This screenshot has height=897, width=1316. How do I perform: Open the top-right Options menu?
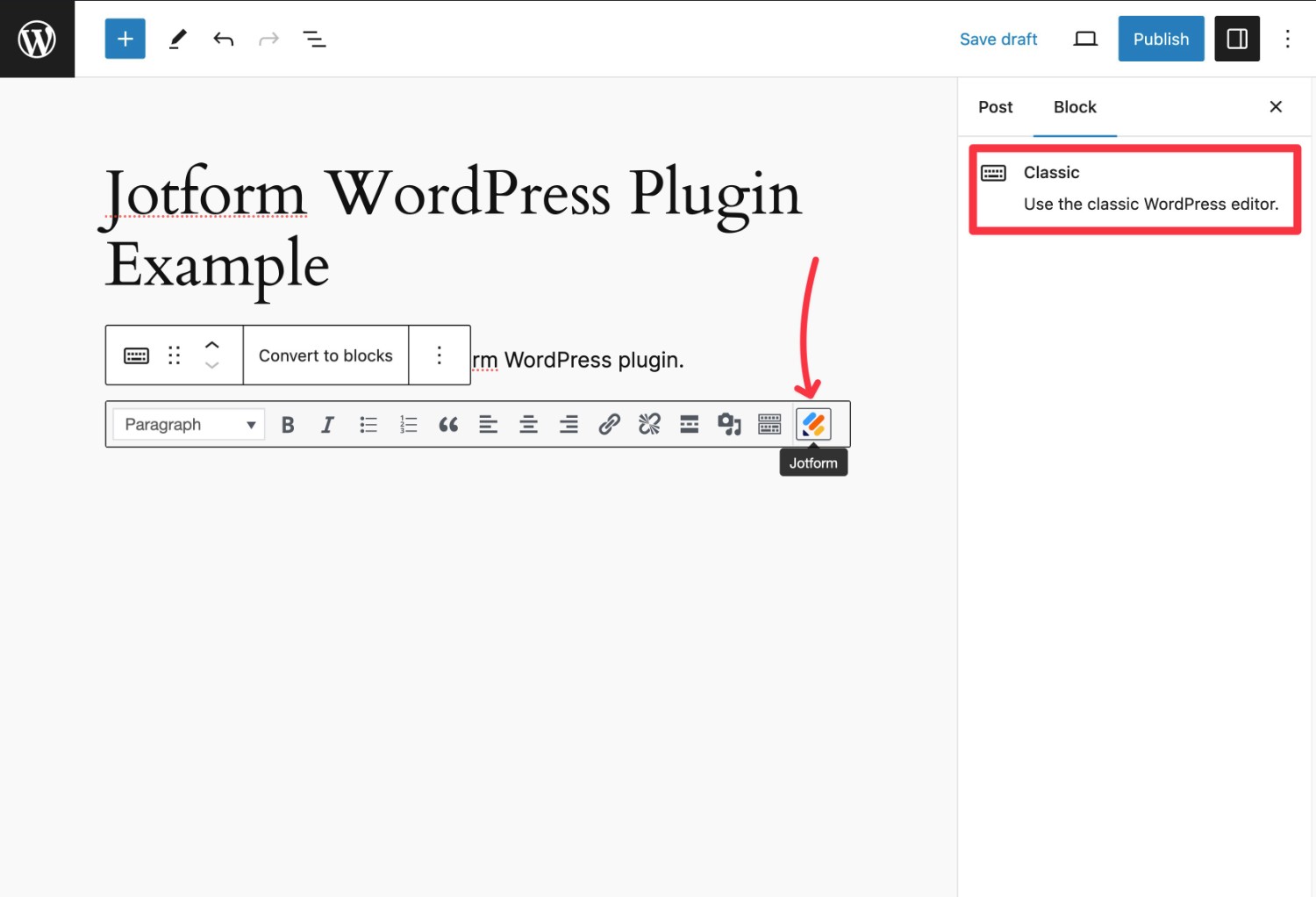1287,39
